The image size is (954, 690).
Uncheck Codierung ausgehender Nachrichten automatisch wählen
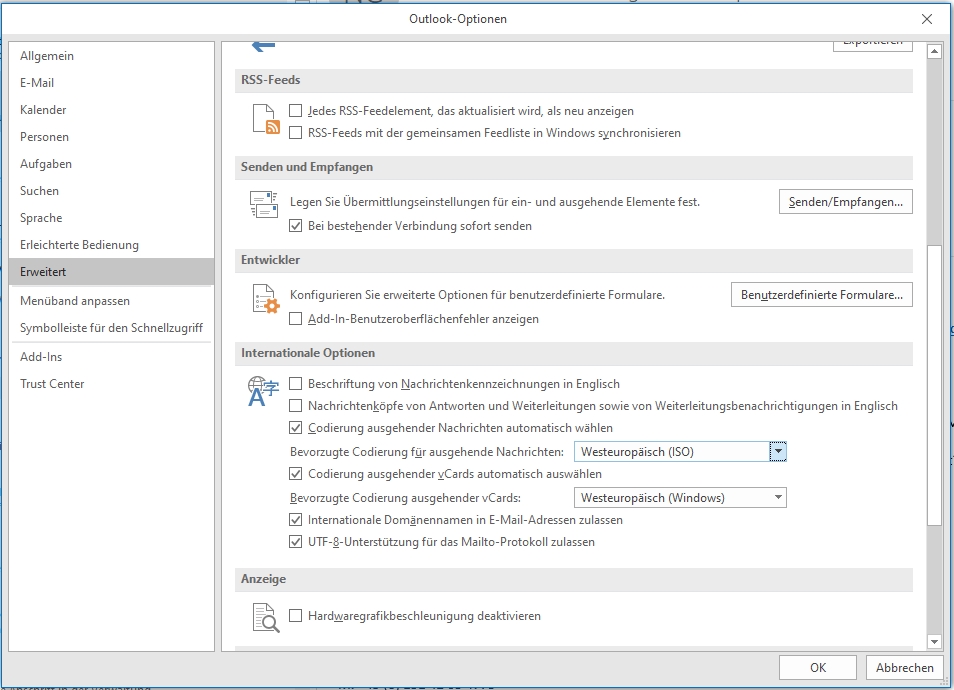296,428
